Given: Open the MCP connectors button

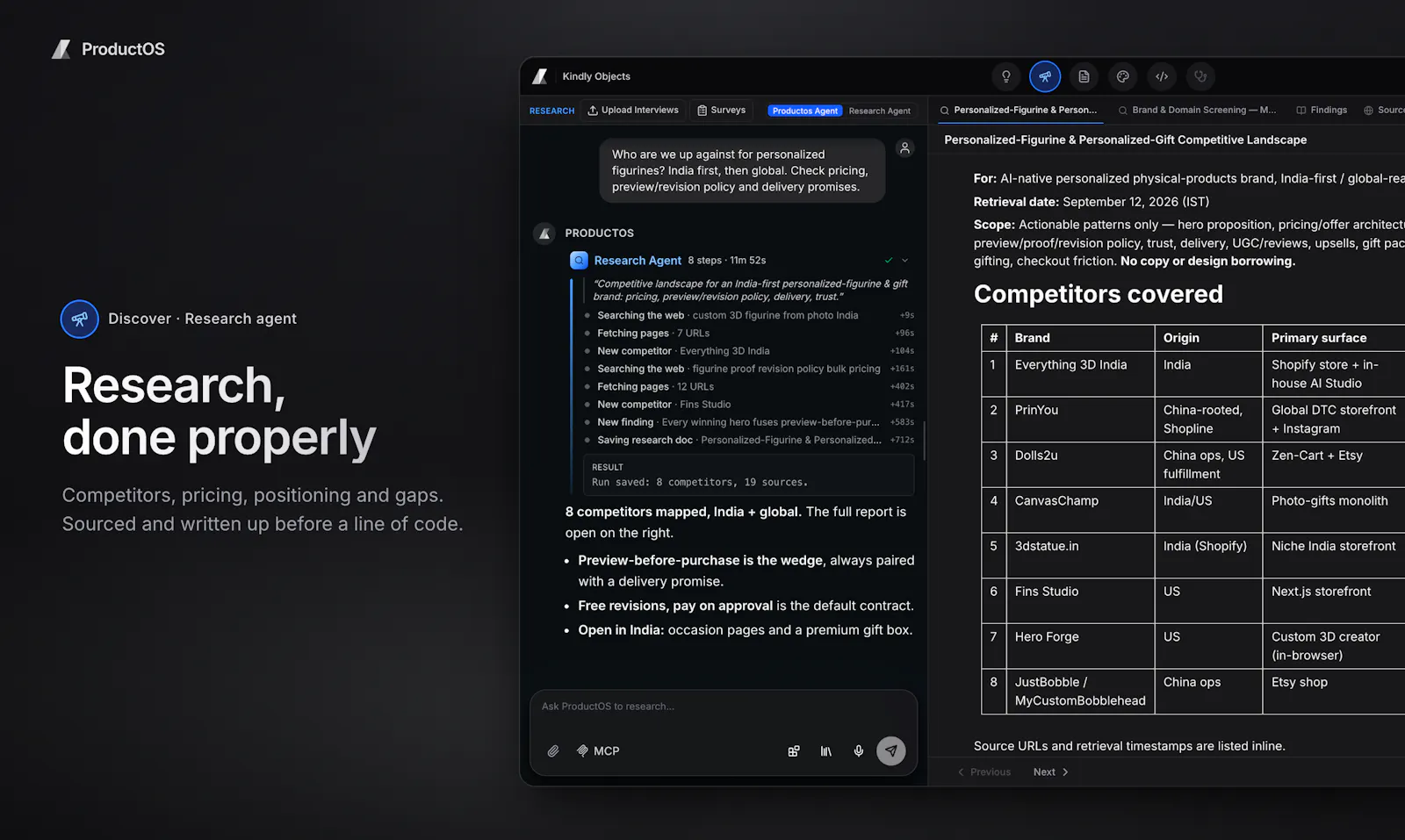Looking at the screenshot, I should (598, 750).
